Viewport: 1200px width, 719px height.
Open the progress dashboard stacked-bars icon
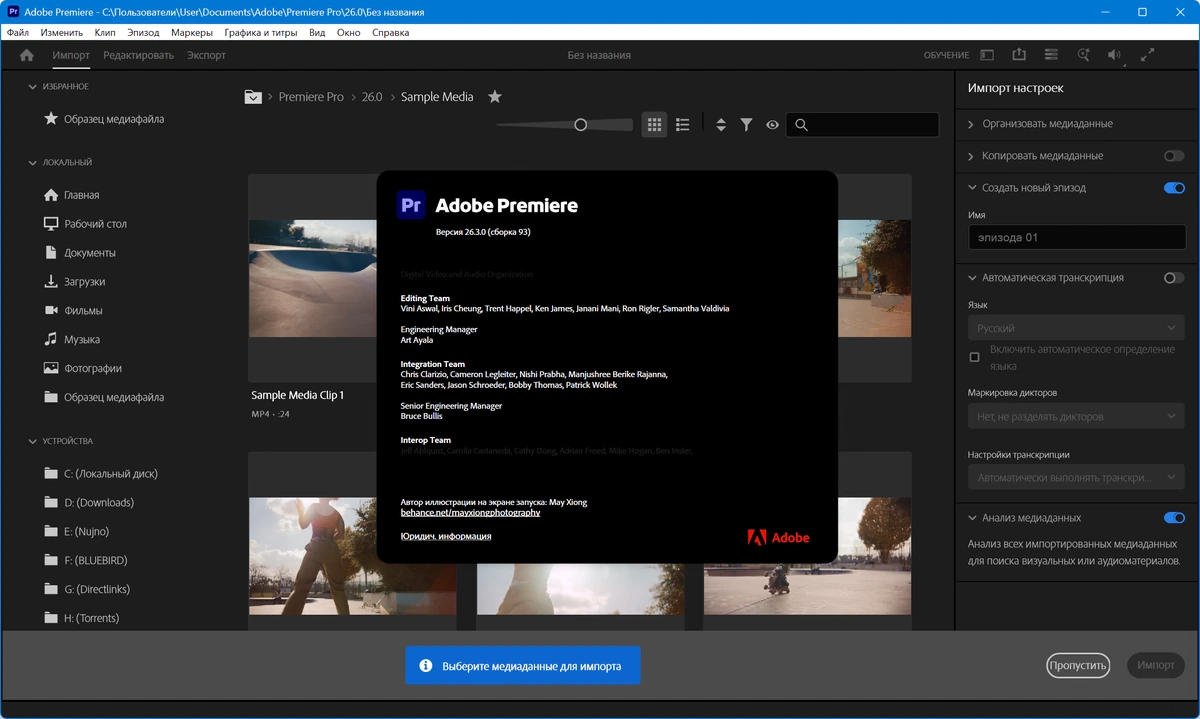point(1051,55)
